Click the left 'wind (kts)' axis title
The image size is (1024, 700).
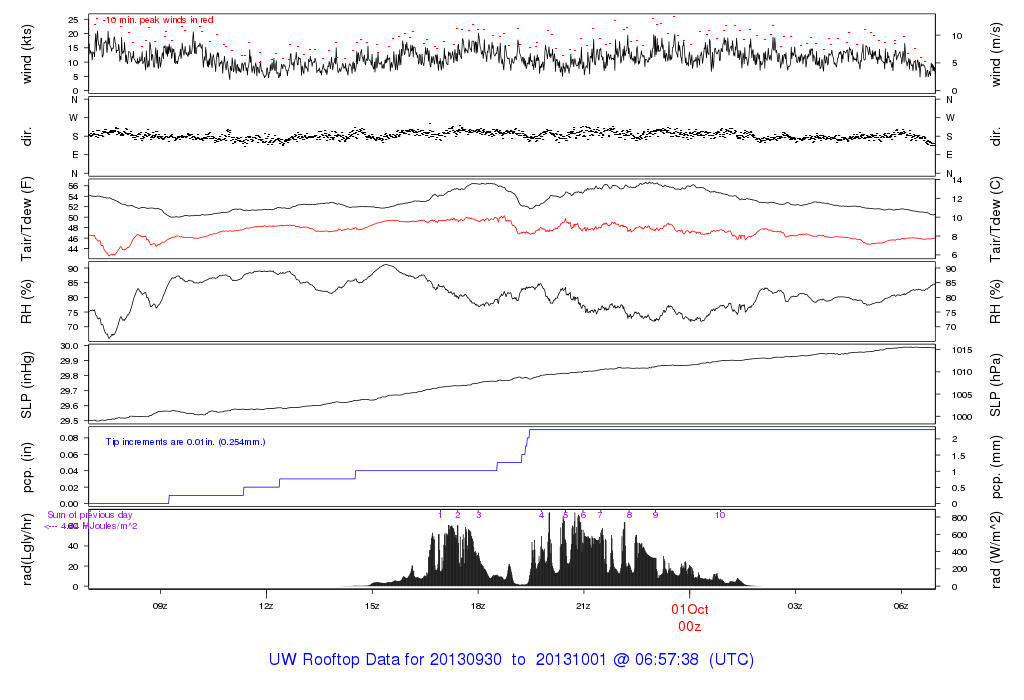[27, 55]
